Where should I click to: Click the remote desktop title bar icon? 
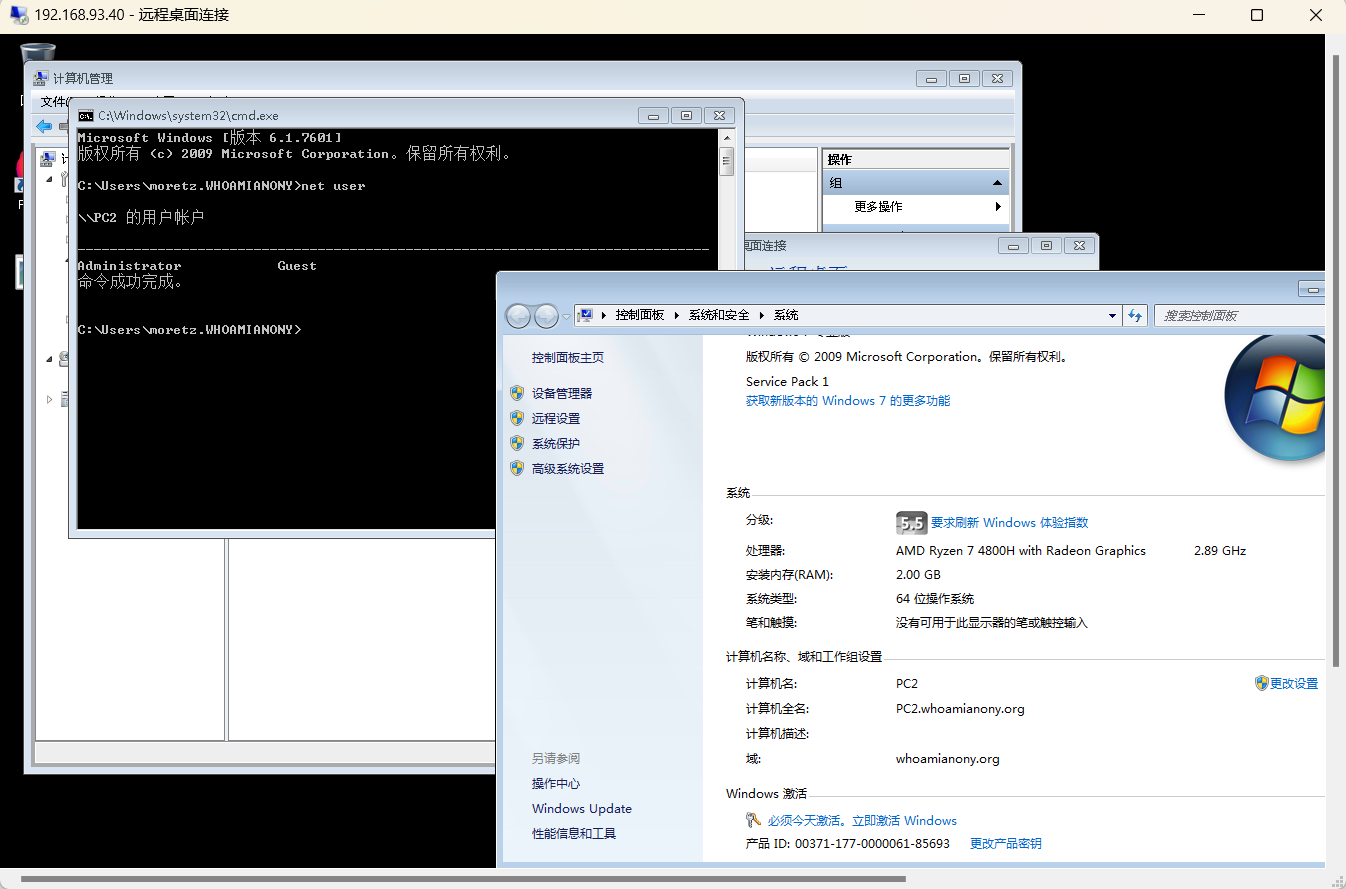(18, 15)
